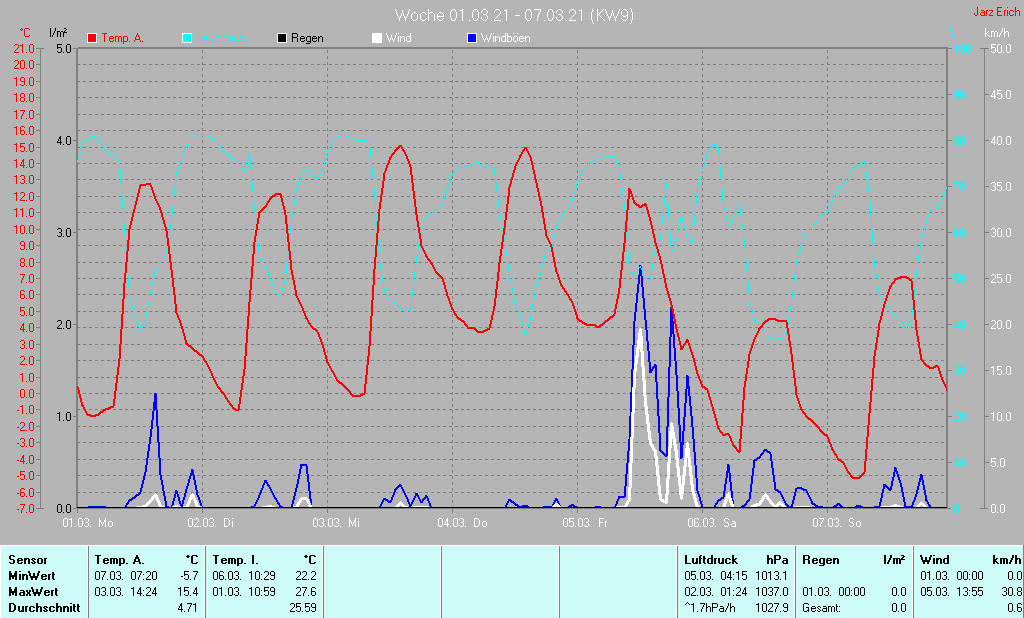Select the 'Temp. A.' legend label

tap(122, 38)
